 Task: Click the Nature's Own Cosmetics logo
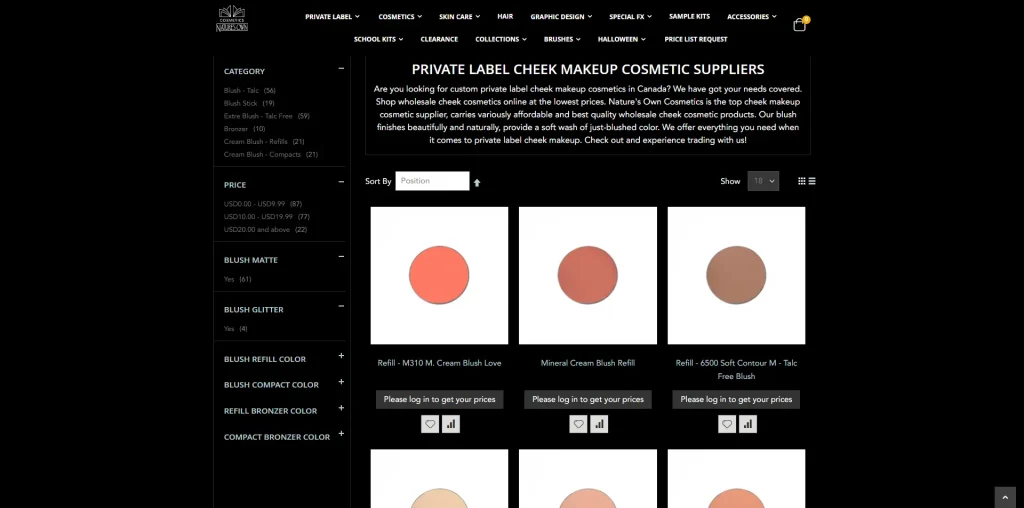click(232, 18)
